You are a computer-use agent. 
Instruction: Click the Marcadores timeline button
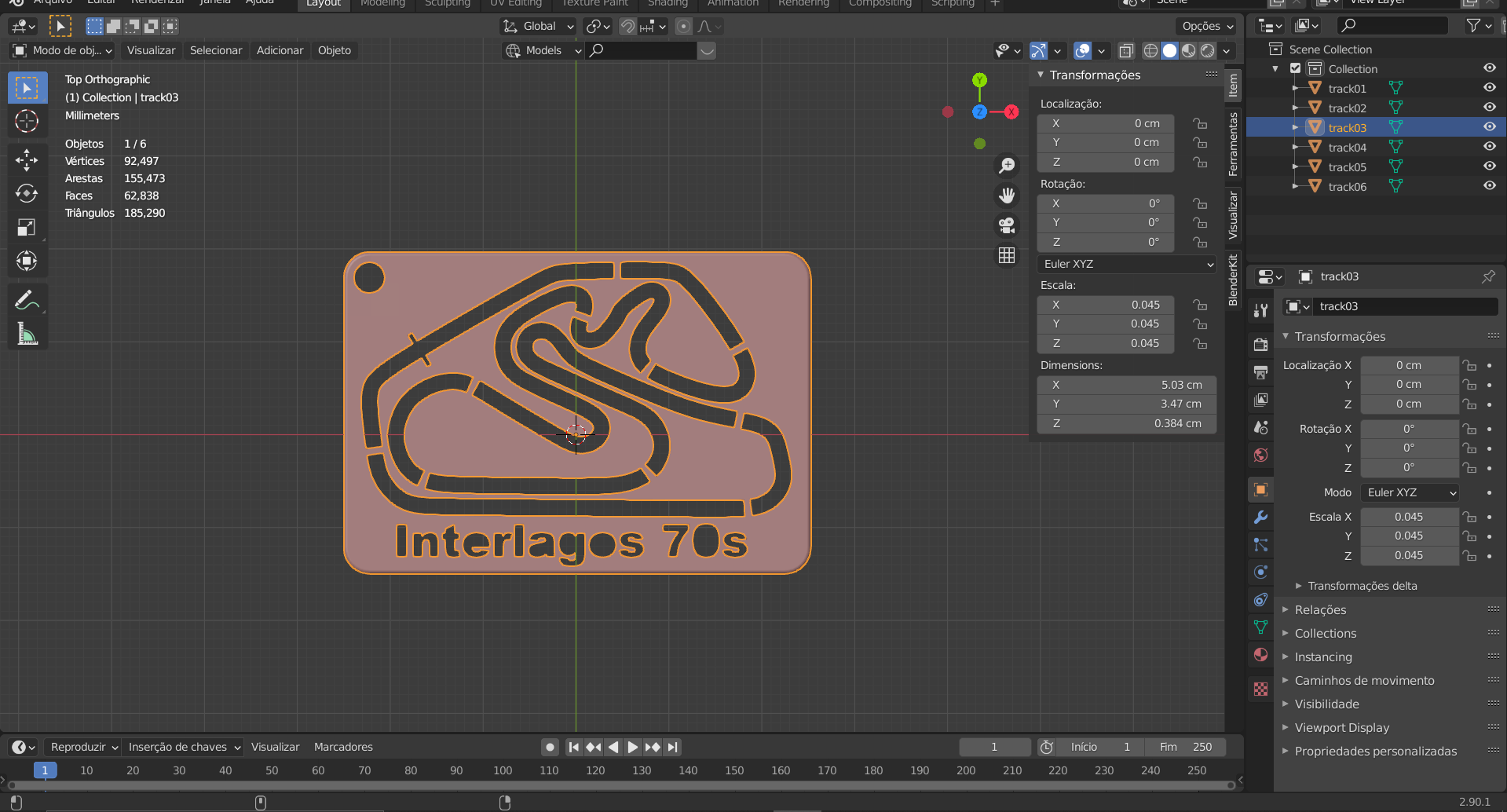pyautogui.click(x=343, y=747)
